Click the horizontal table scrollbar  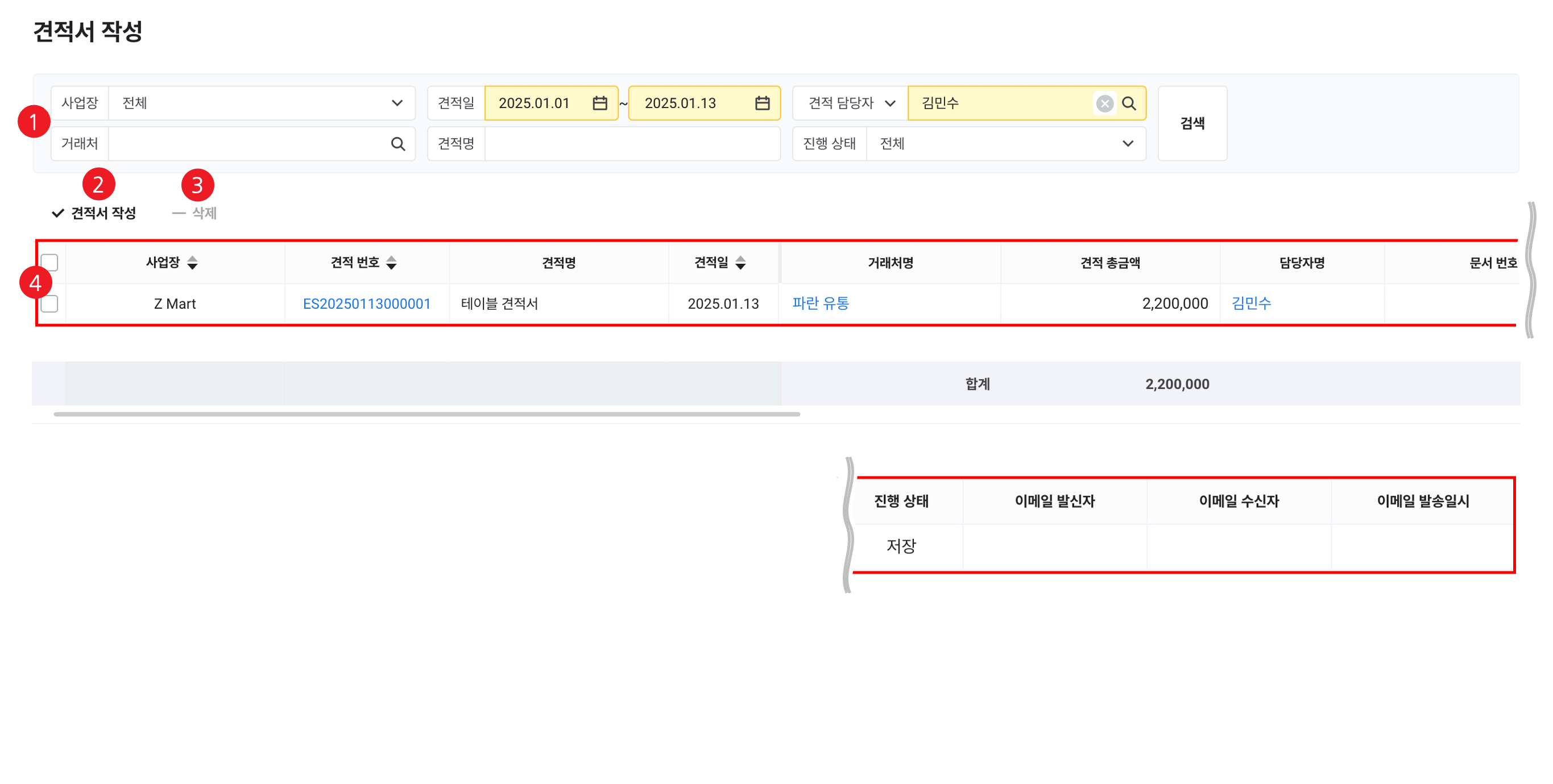(x=426, y=414)
